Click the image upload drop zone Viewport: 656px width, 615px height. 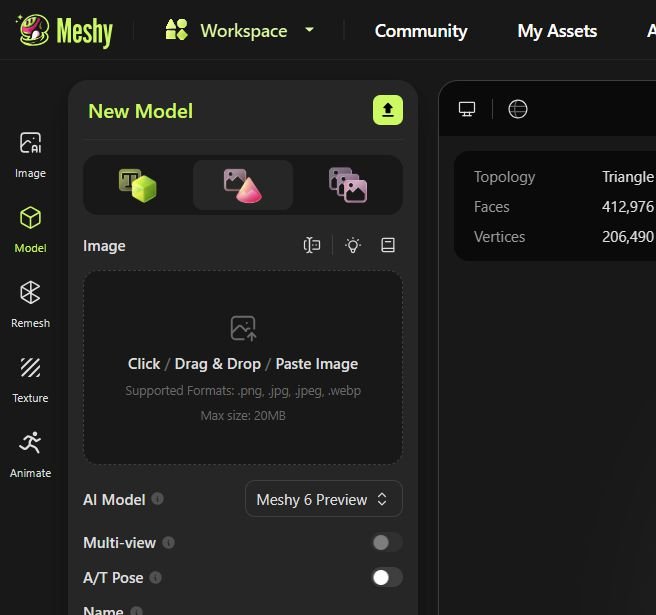coord(243,368)
